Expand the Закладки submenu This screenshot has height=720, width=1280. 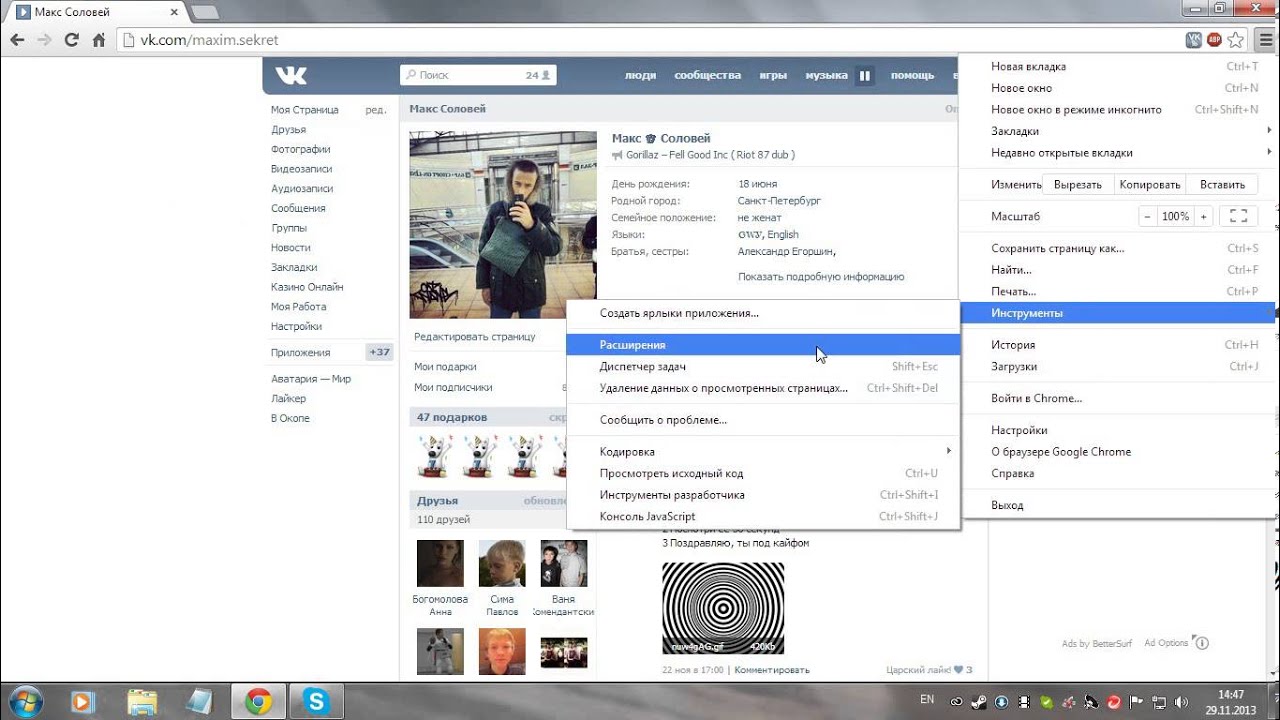point(1118,131)
